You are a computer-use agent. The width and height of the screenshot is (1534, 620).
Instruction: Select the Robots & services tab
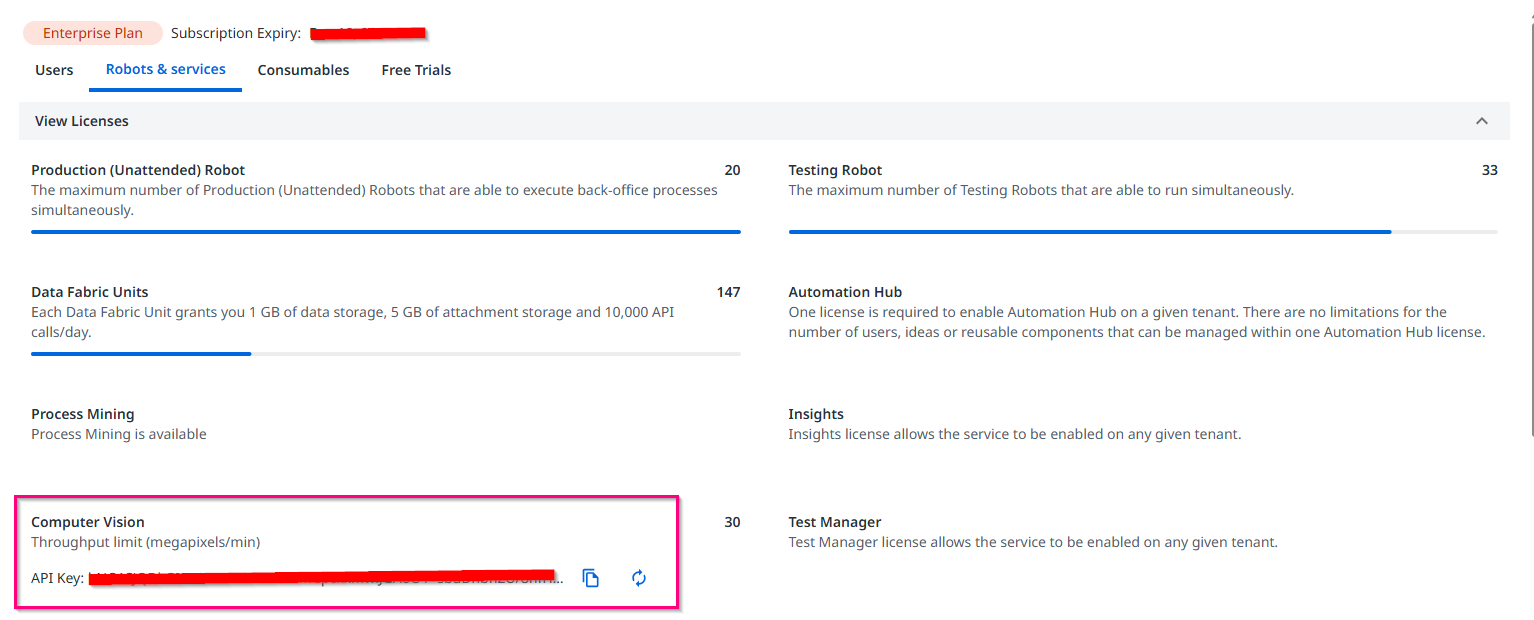pyautogui.click(x=166, y=69)
